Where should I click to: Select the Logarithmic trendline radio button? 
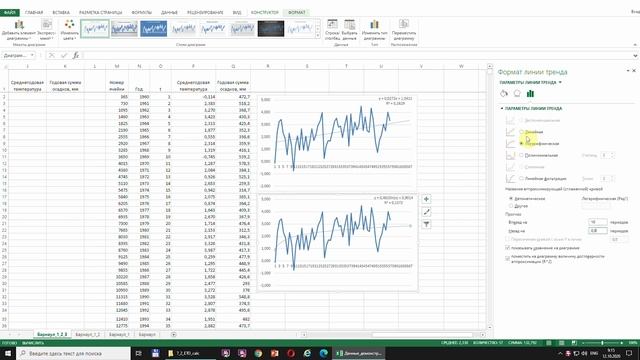(x=521, y=144)
